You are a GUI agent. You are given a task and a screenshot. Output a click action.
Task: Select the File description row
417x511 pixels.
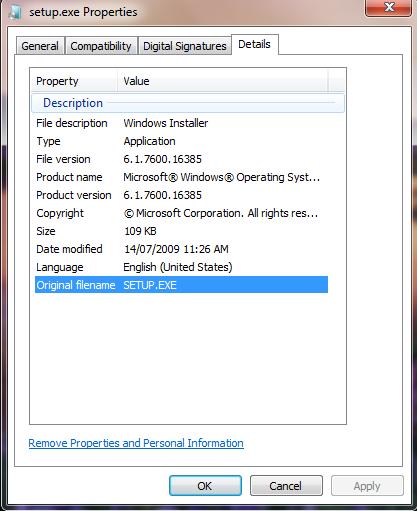click(x=181, y=123)
